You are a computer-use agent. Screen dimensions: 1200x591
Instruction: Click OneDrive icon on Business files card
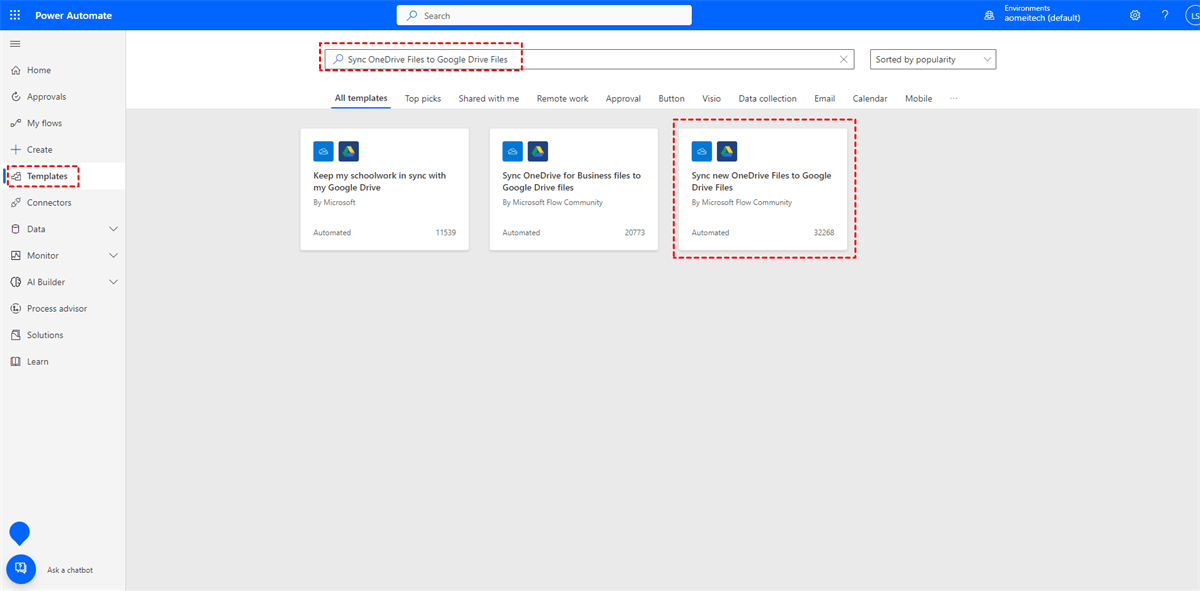click(x=512, y=151)
